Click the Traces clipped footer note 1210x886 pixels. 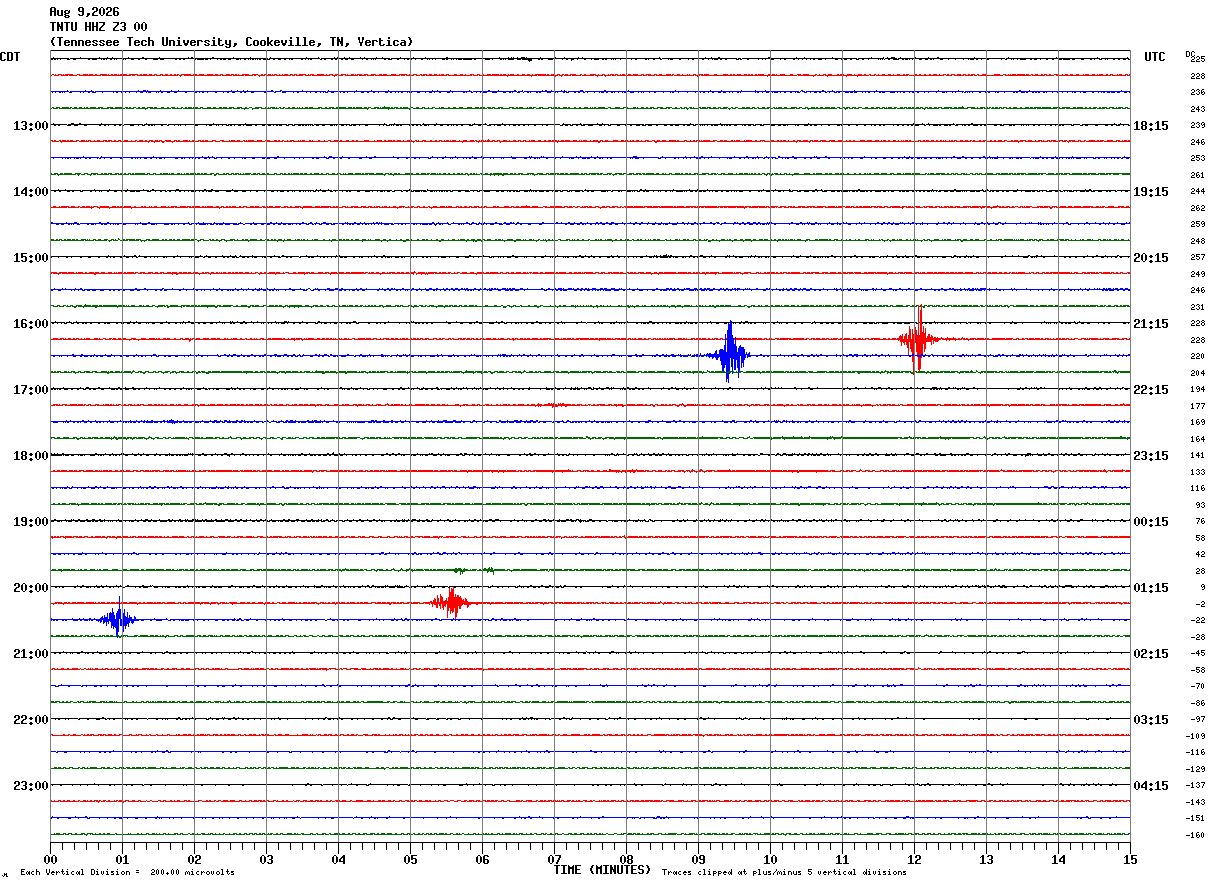(x=784, y=872)
